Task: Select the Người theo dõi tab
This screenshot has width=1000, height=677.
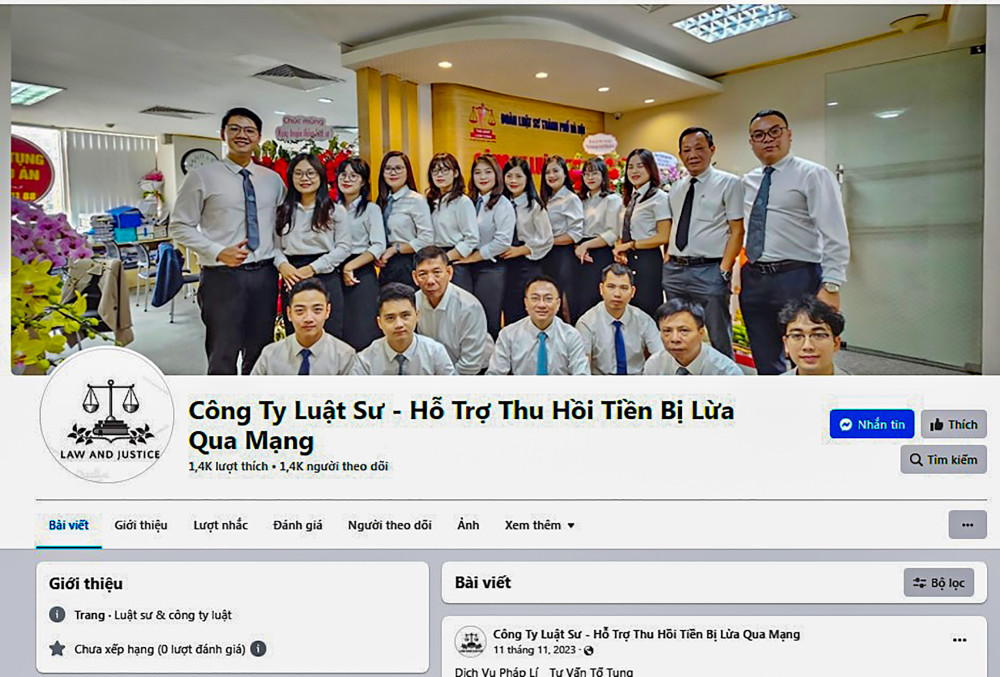Action: coord(390,525)
